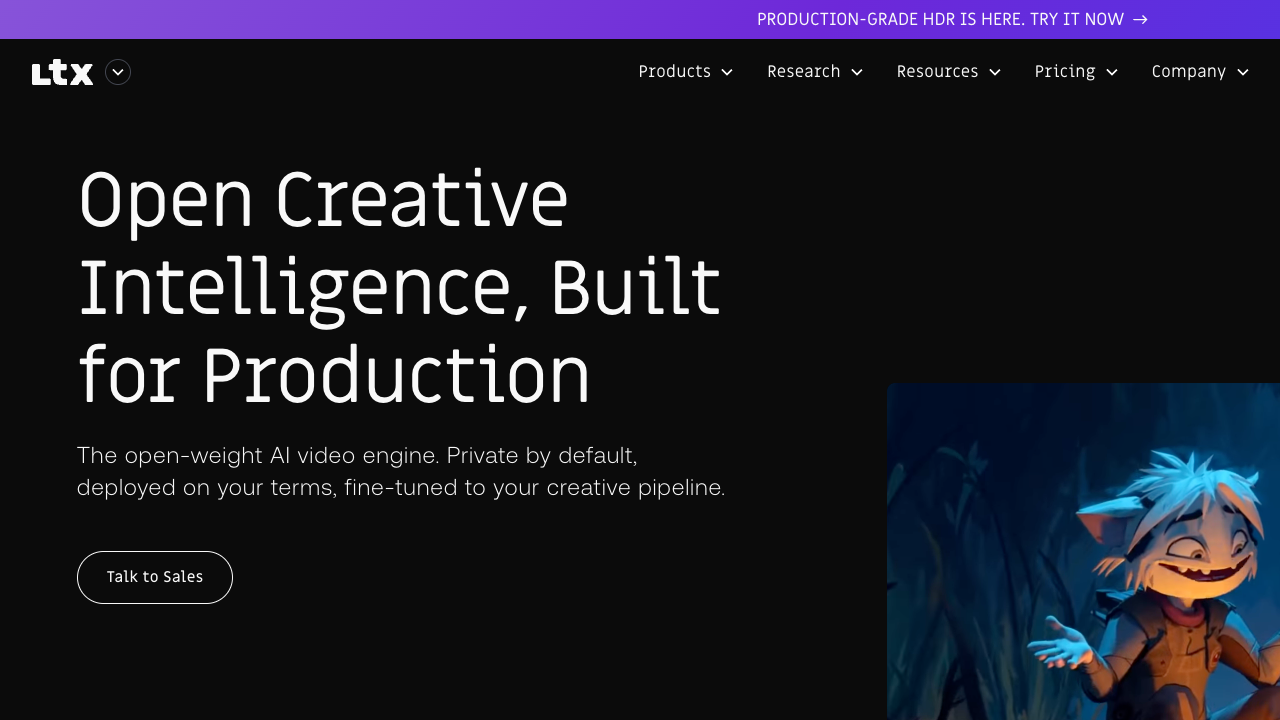
Task: Click the LTX logo
Action: click(x=62, y=73)
